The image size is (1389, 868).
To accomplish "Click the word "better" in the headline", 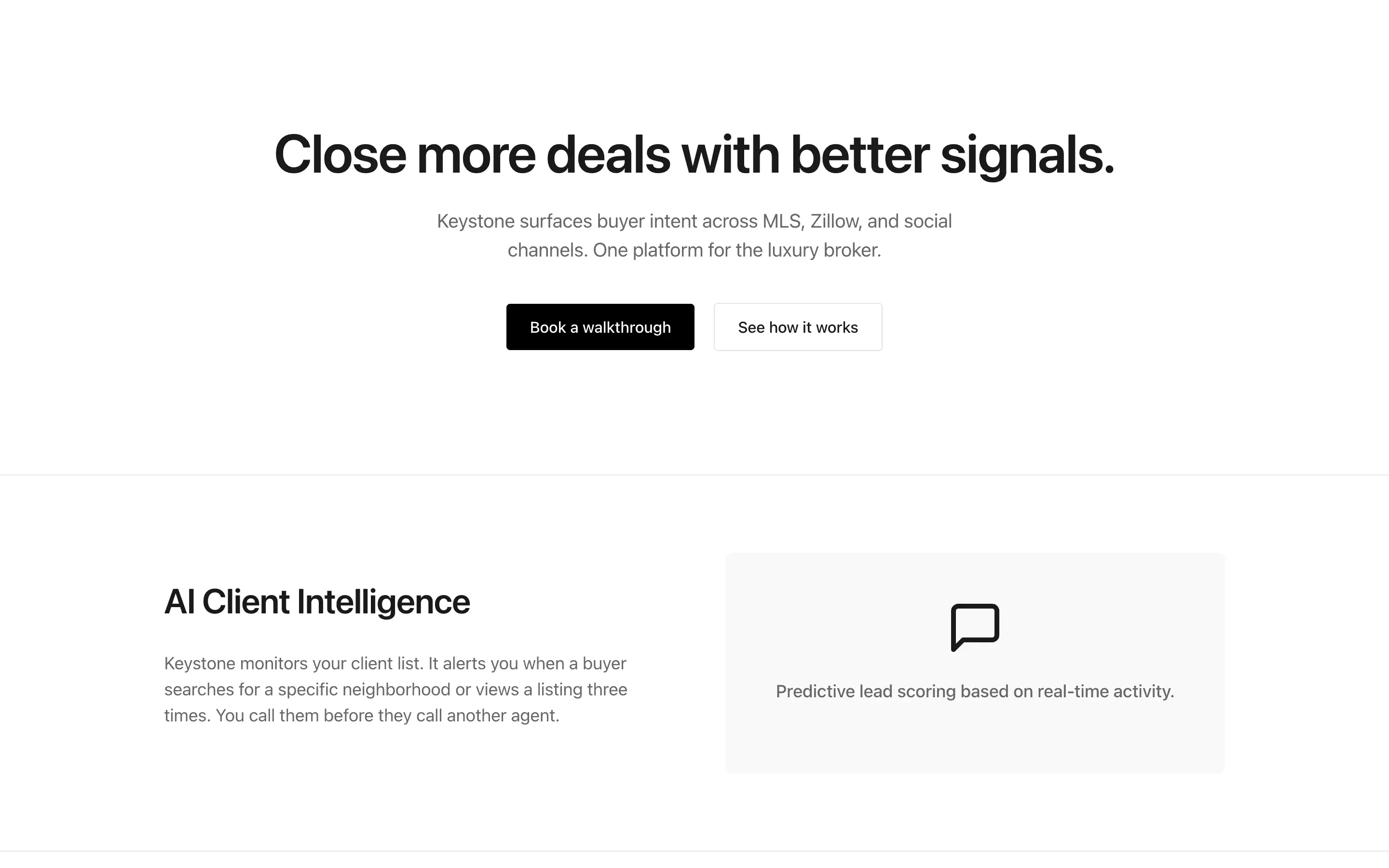I will [860, 155].
